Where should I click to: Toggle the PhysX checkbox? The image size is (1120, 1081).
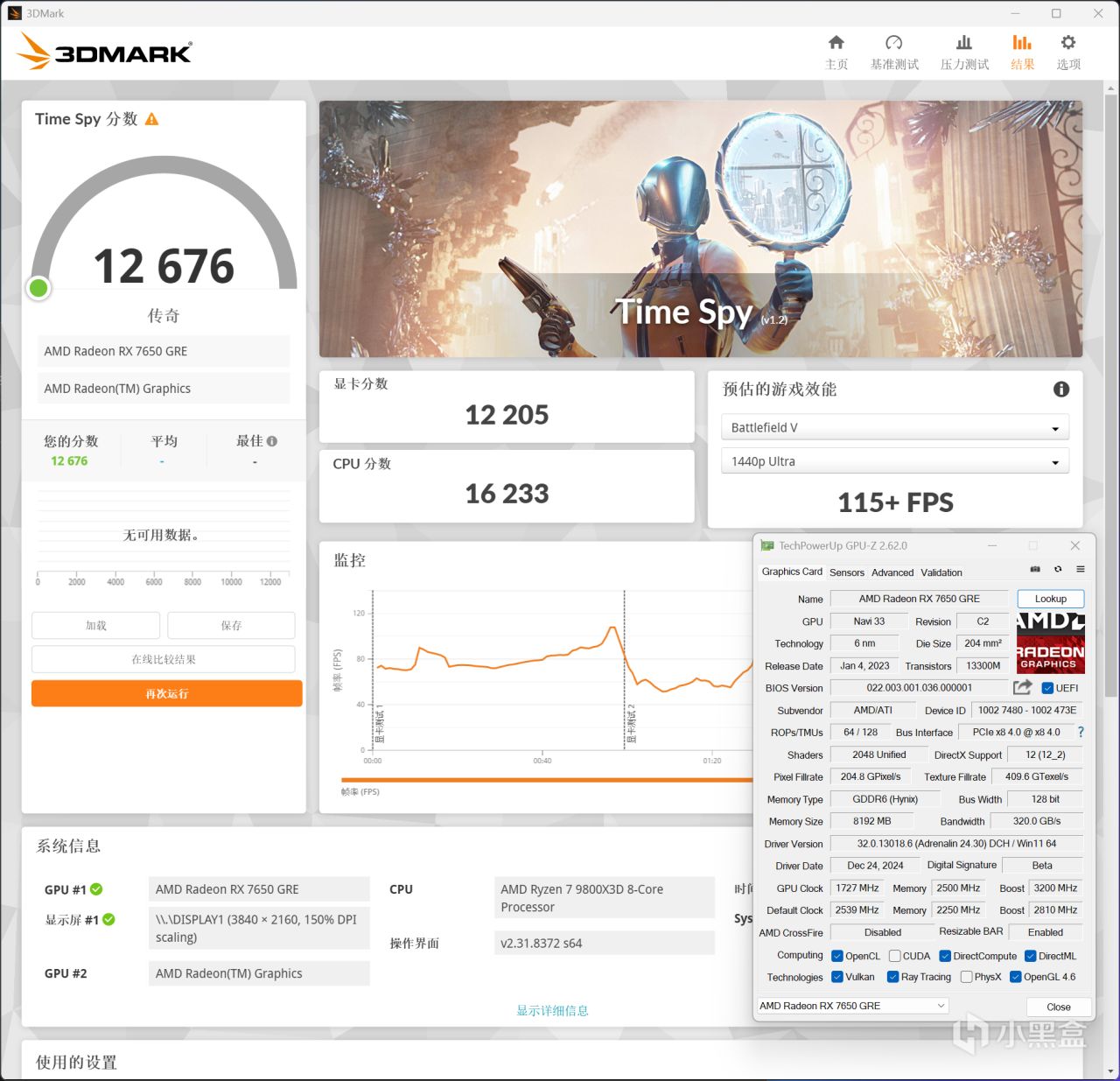pyautogui.click(x=966, y=977)
